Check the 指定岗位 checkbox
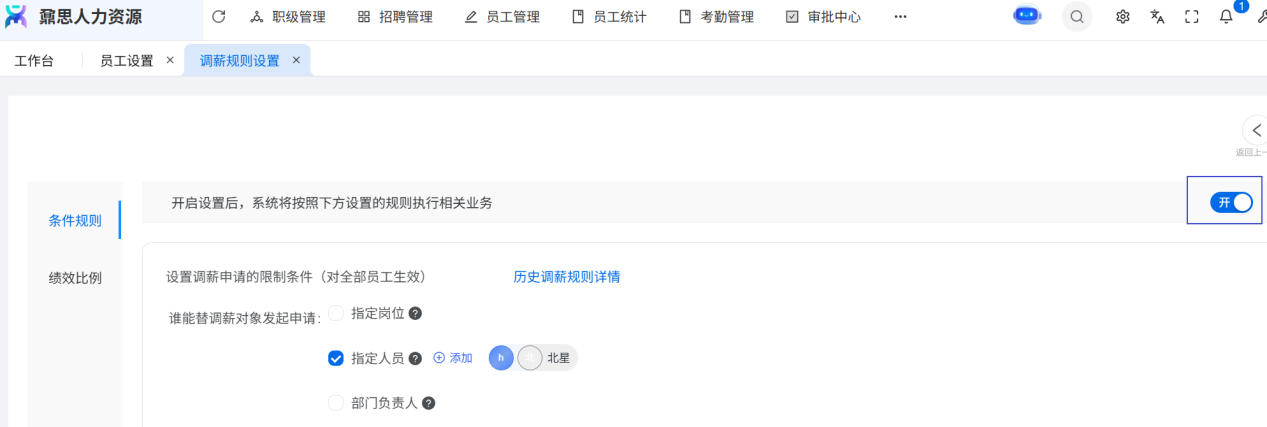The image size is (1267, 427). pos(336,313)
